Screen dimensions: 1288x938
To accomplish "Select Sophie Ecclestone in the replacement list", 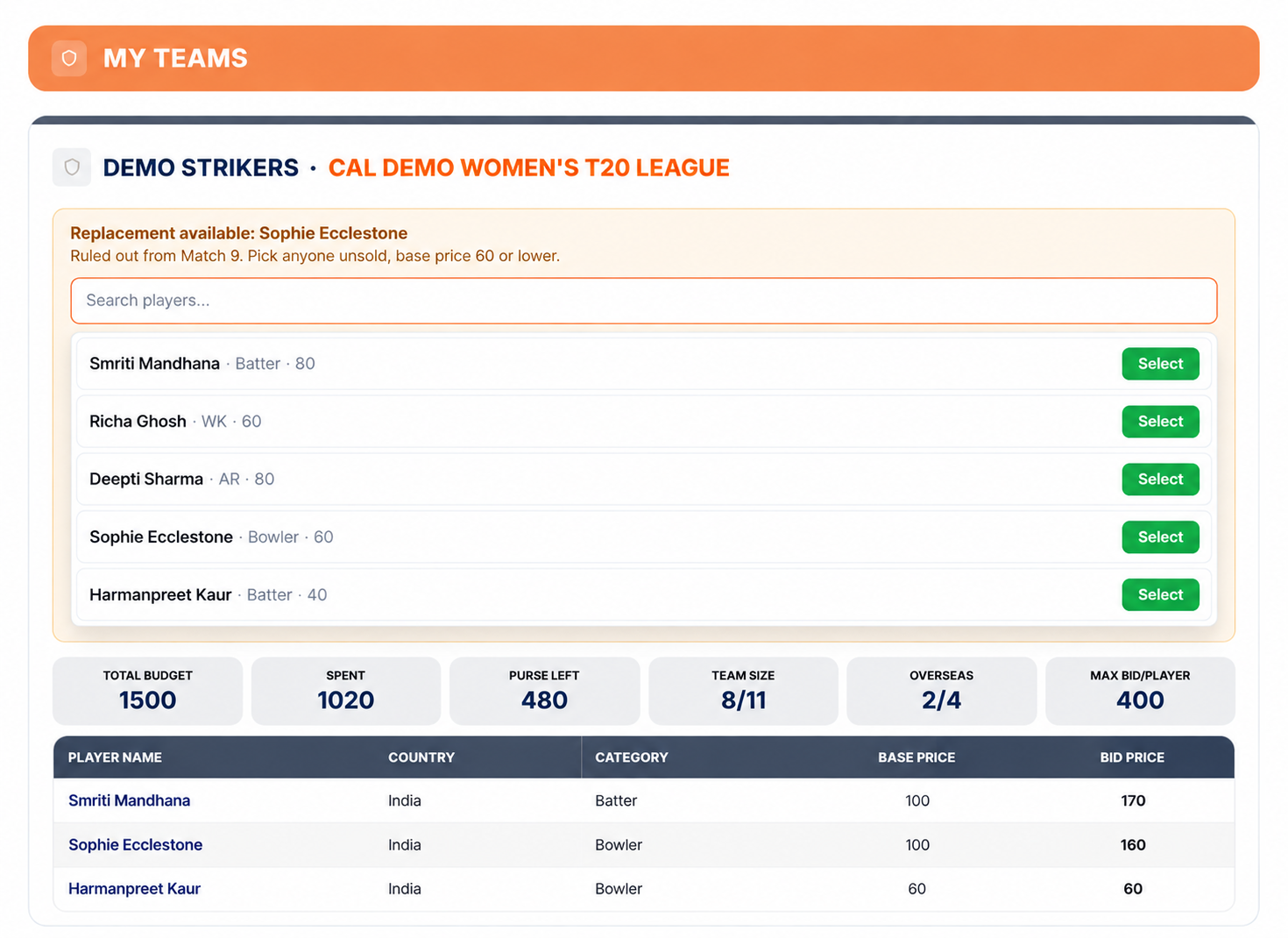I will (x=1160, y=537).
